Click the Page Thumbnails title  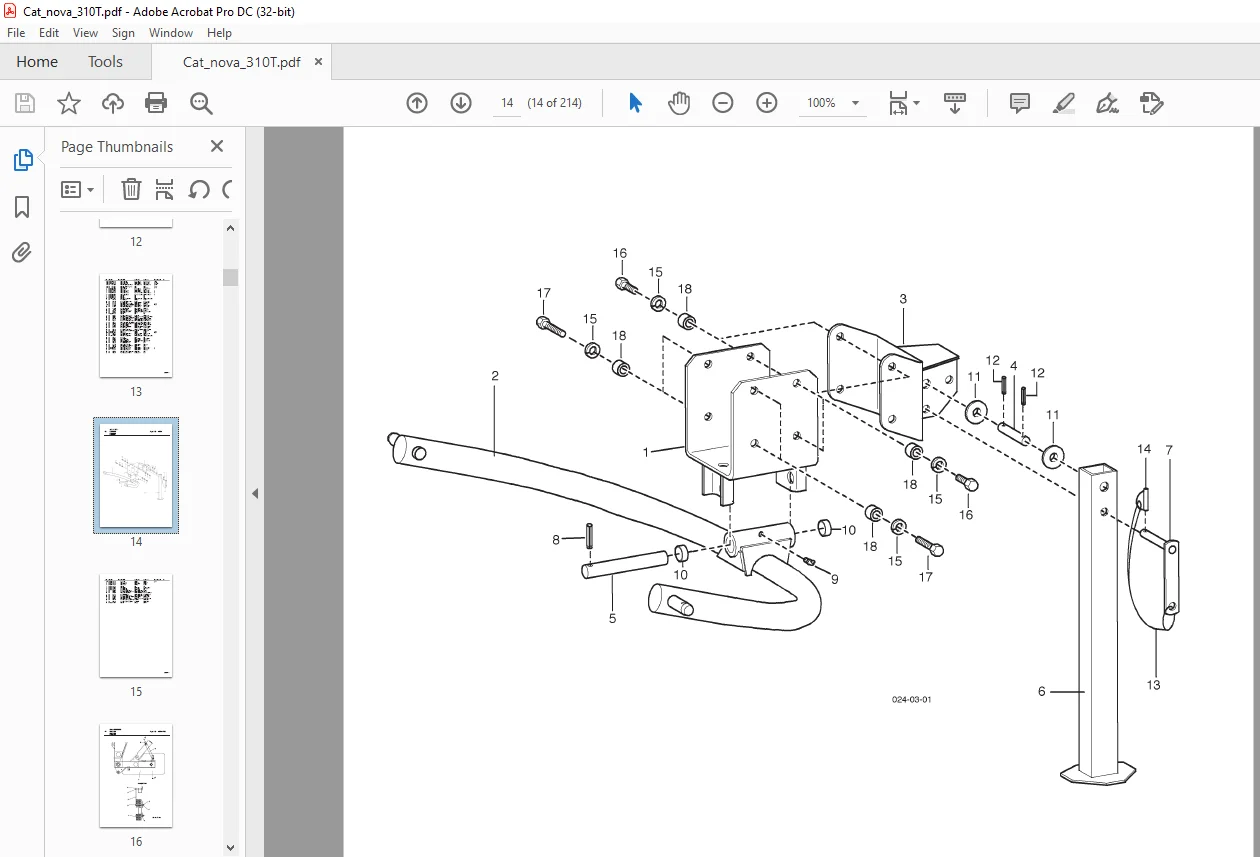[x=117, y=146]
